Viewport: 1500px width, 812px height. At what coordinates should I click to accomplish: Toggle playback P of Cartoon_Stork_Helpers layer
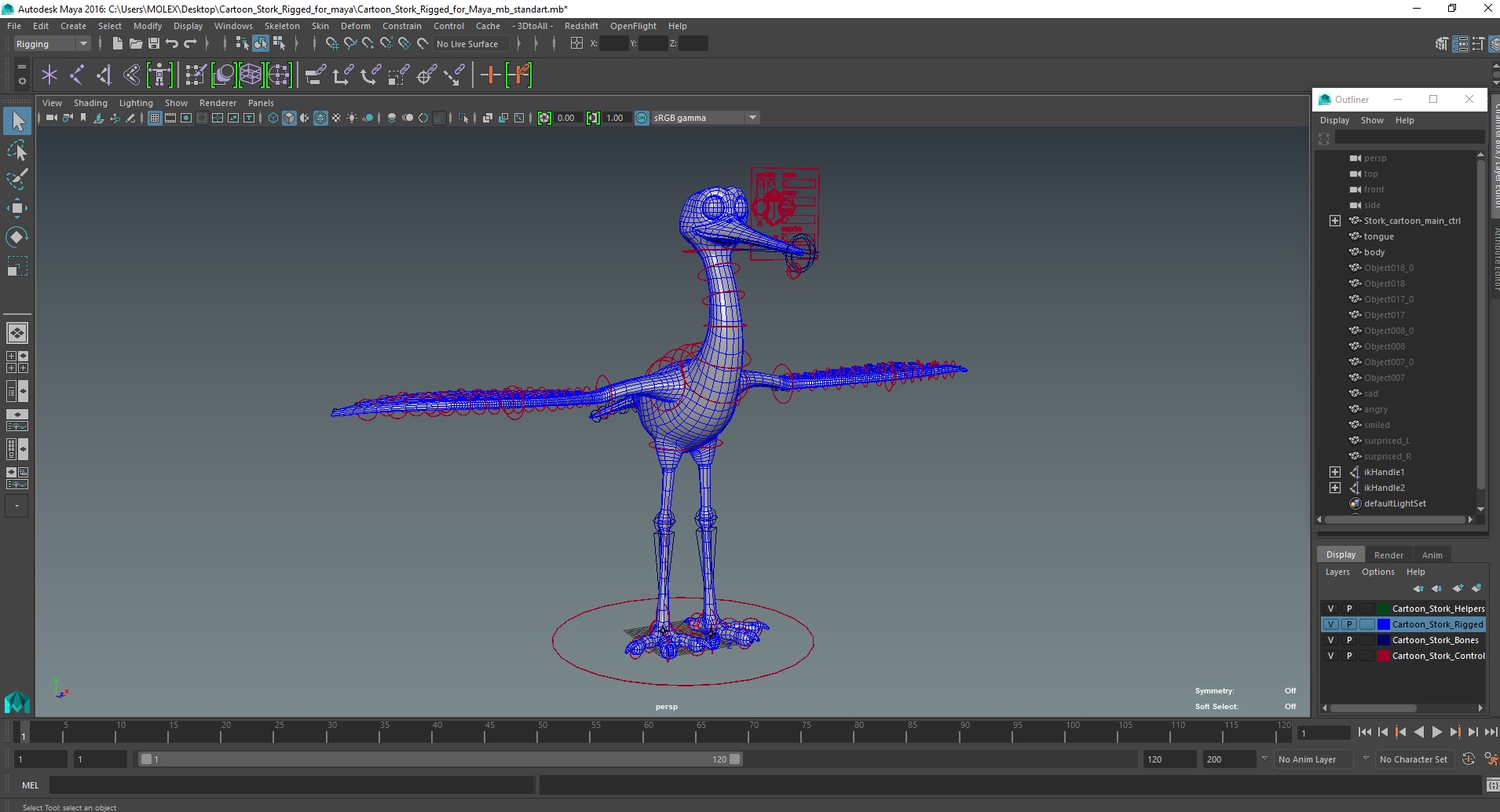[x=1349, y=609]
